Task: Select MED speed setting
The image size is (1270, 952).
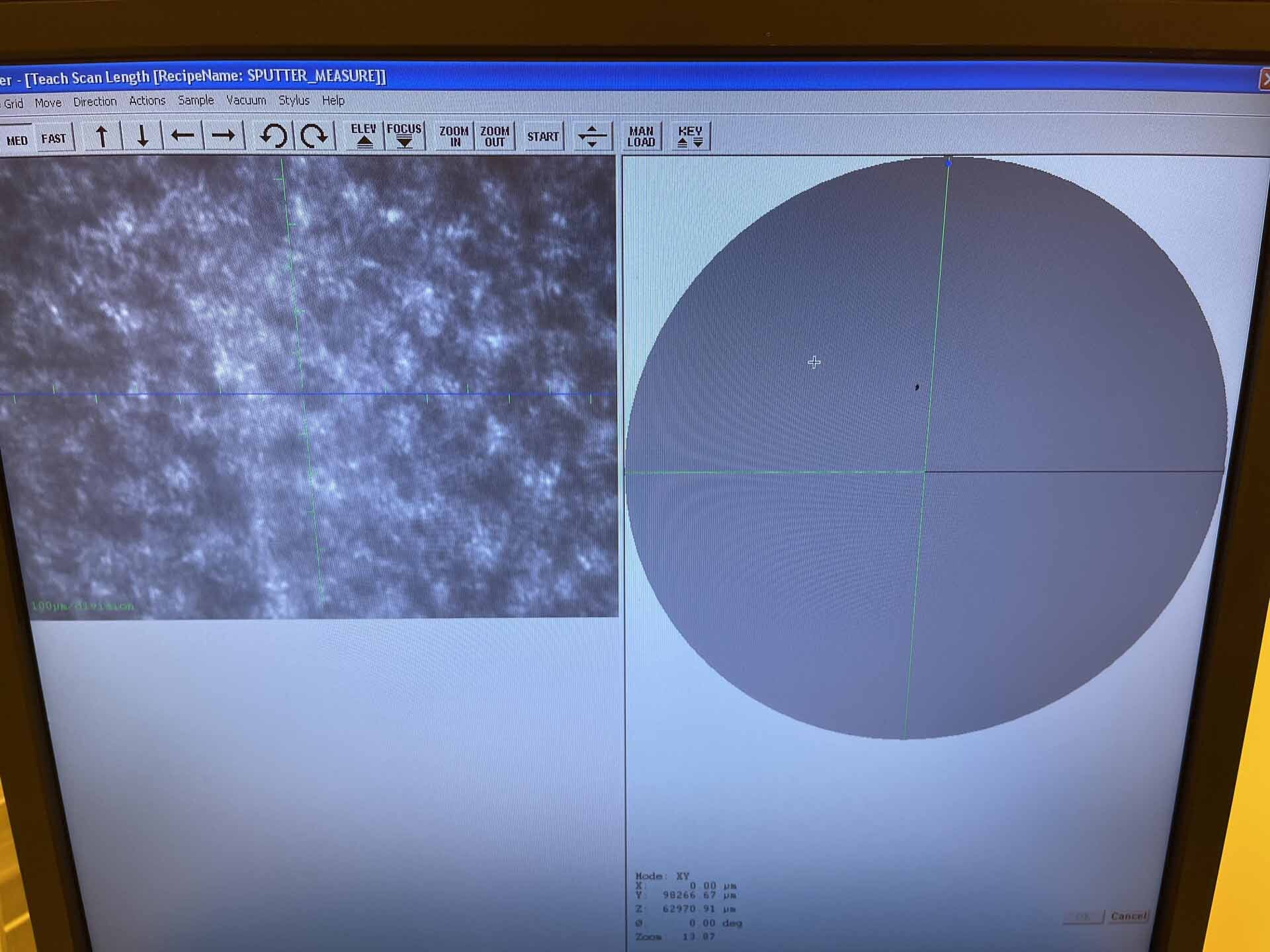Action: tap(16, 139)
